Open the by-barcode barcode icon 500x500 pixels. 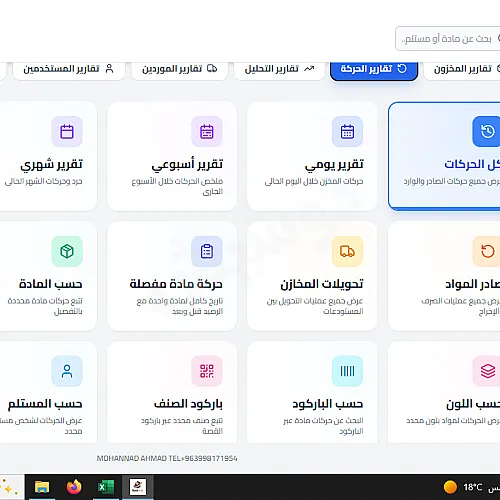coord(347,371)
